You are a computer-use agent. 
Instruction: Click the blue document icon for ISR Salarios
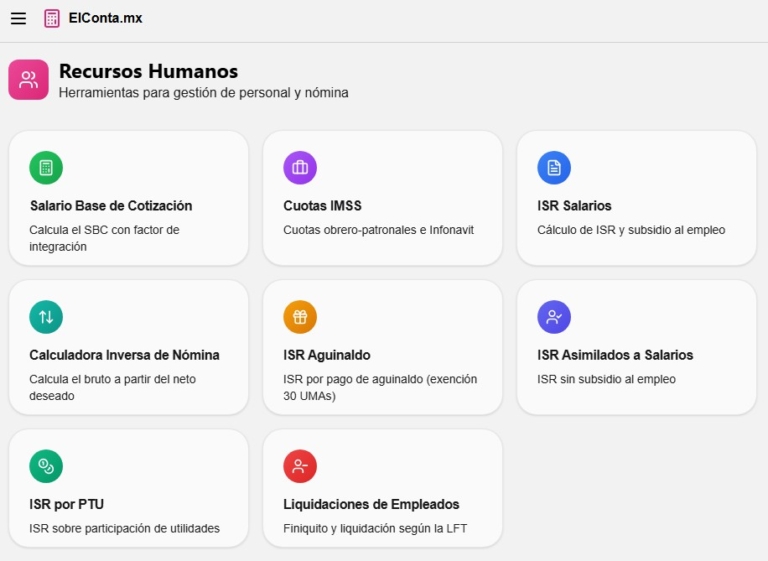click(554, 168)
